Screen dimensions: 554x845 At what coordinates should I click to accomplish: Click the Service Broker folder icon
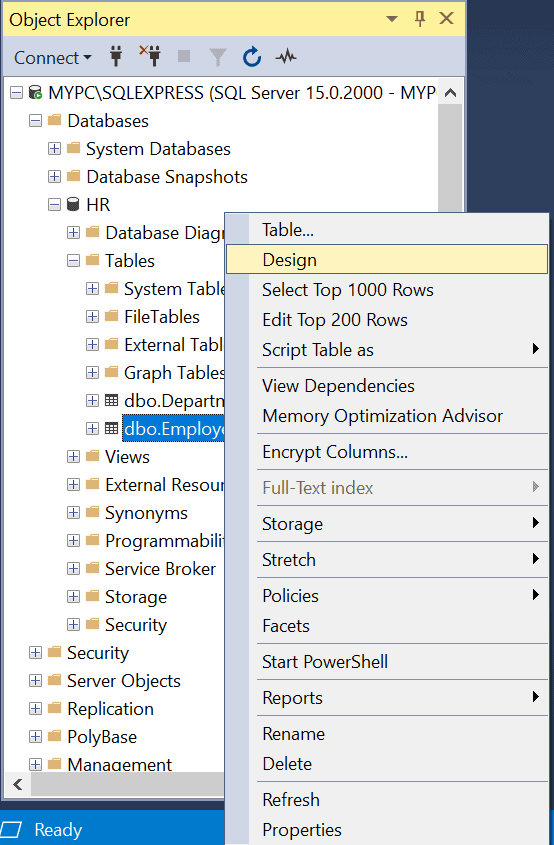click(92, 569)
